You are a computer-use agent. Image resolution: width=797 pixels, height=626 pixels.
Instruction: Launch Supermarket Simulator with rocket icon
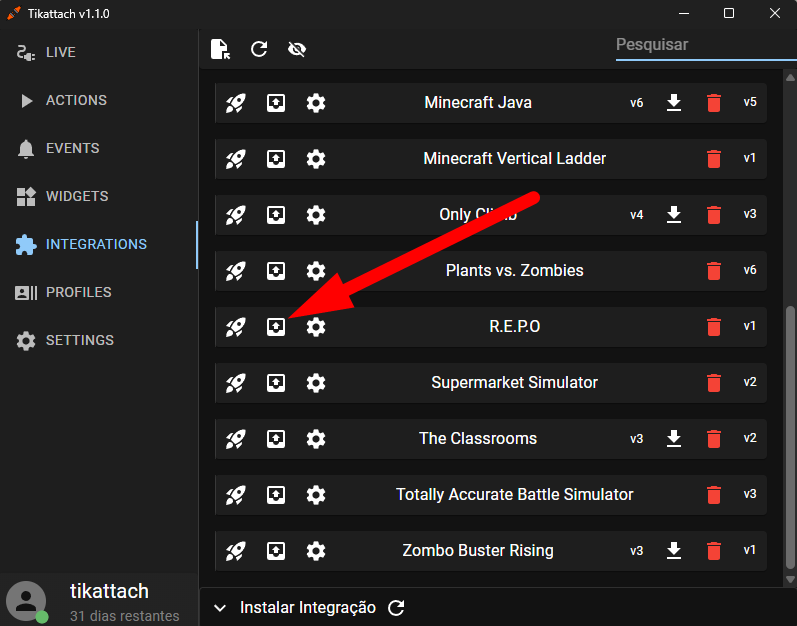[x=235, y=383]
